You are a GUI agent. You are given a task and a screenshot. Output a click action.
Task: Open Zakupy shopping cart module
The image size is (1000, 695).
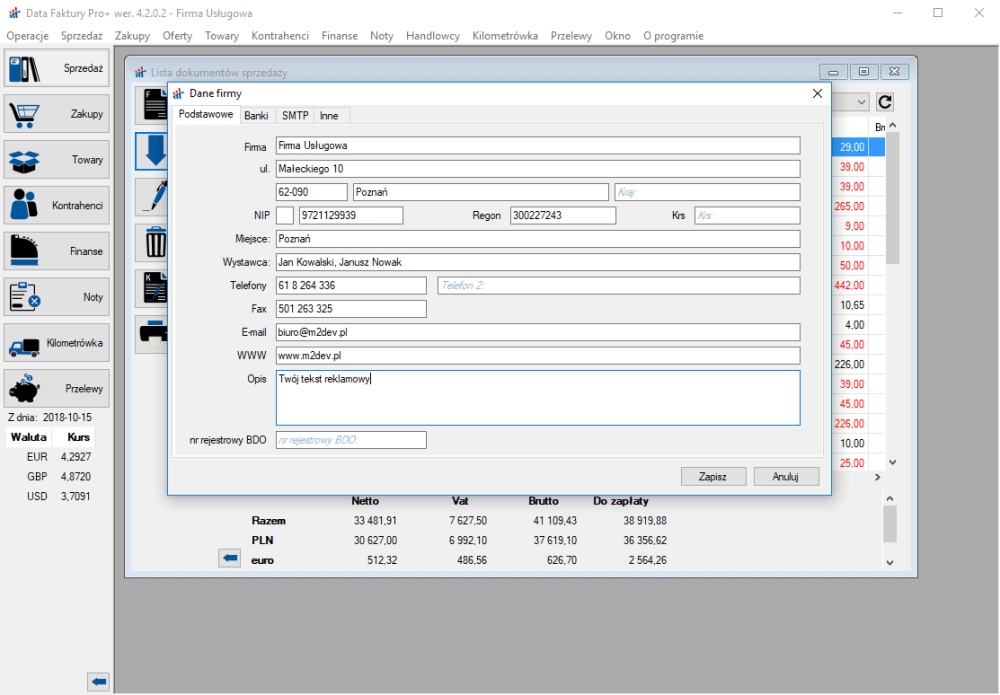pos(56,114)
